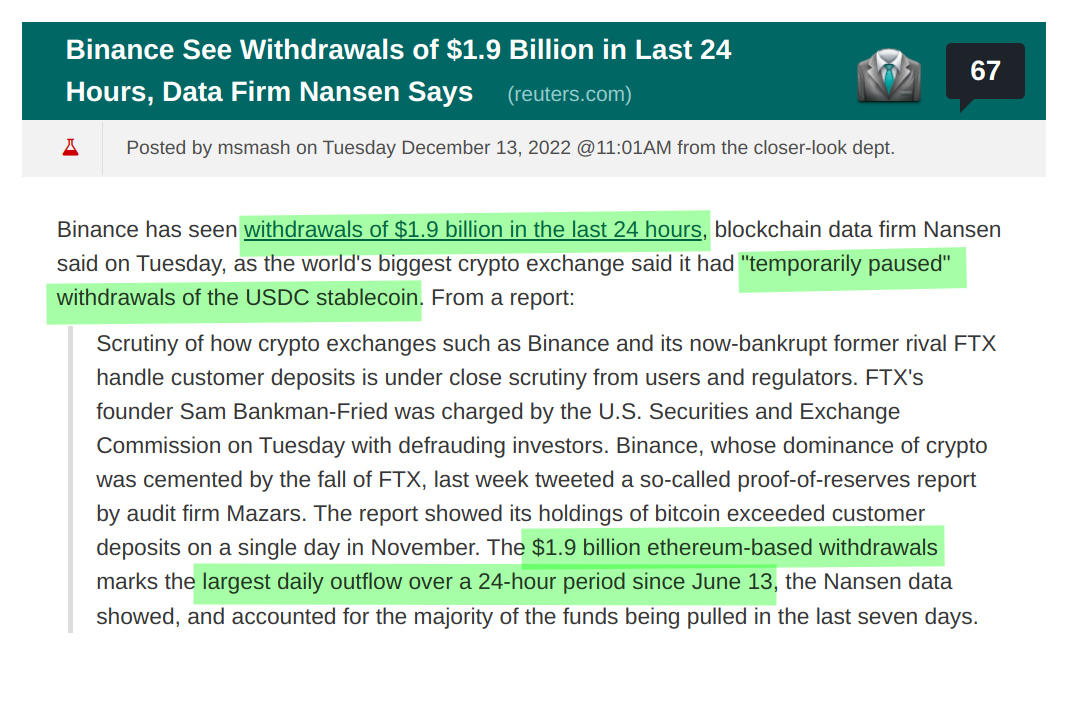Open the underlined $1.9 billion withdrawals link
Image resolution: width=1074 pixels, height=703 pixels.
click(x=472, y=229)
